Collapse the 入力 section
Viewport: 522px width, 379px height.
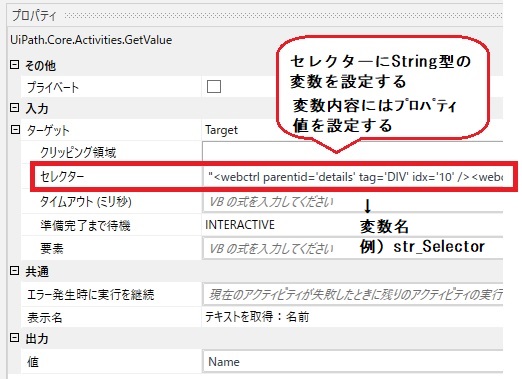click(14, 107)
